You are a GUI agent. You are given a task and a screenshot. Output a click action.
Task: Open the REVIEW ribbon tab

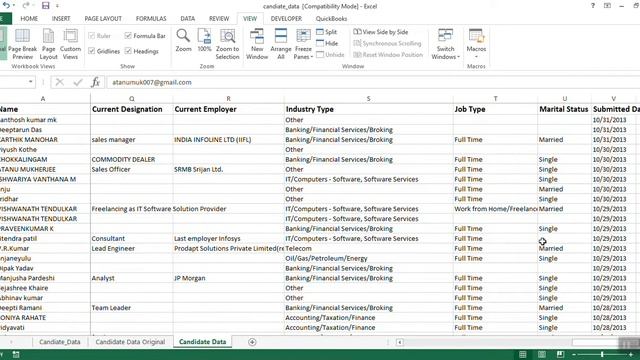pos(219,19)
